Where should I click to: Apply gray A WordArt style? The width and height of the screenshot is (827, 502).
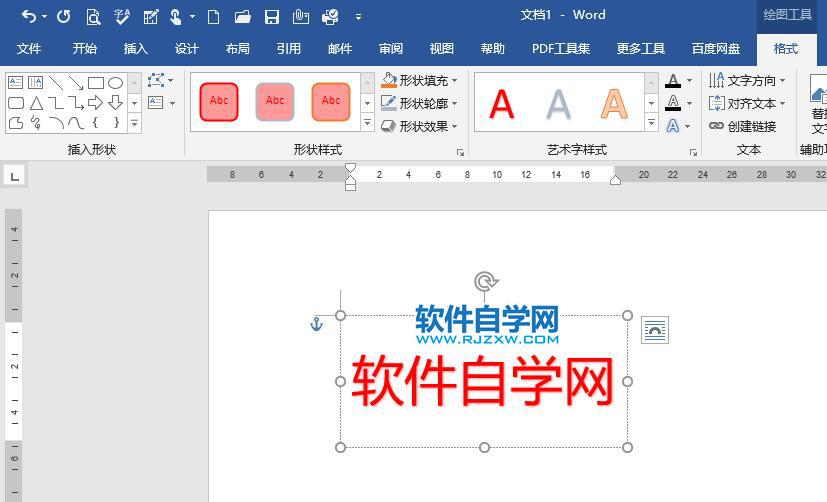tap(558, 104)
